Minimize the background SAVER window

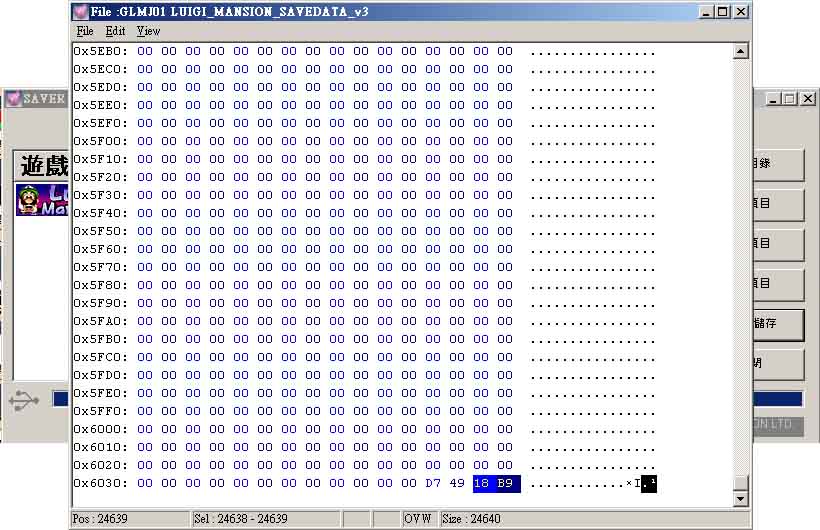[773, 98]
